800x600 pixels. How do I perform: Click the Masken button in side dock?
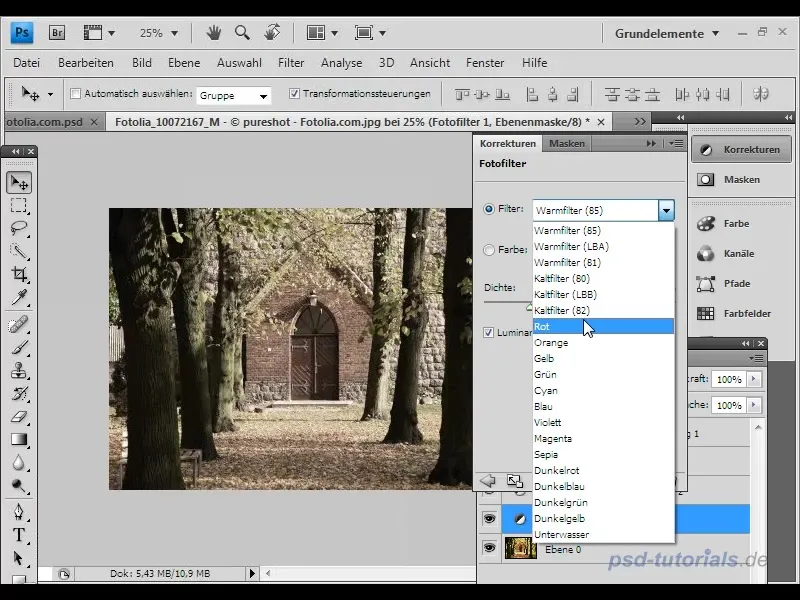coord(741,180)
